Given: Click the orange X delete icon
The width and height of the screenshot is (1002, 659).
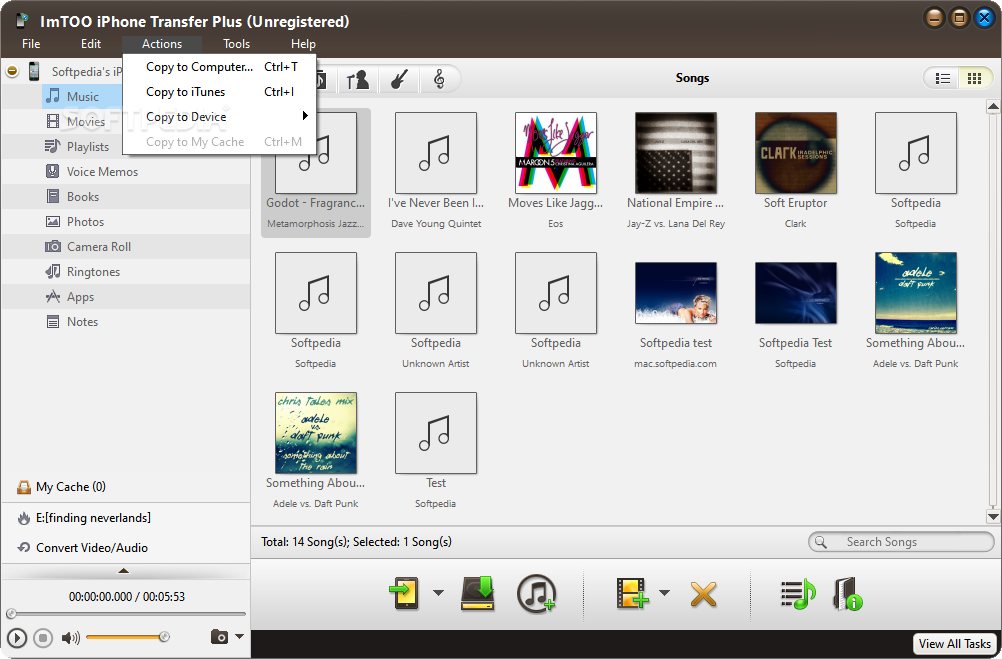Looking at the screenshot, I should pyautogui.click(x=703, y=594).
